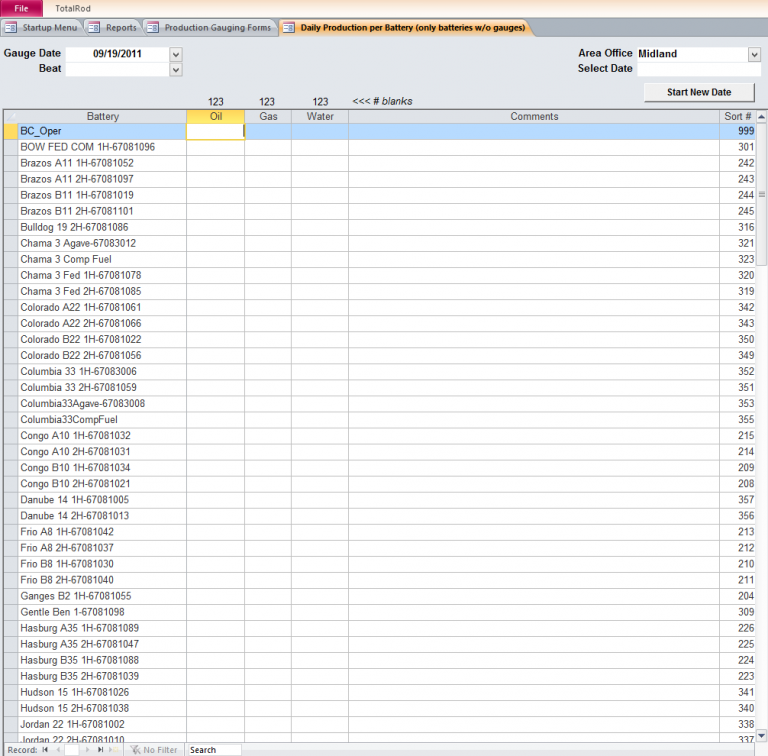Go to first record navigation button
This screenshot has width=768, height=756.
coord(44,750)
